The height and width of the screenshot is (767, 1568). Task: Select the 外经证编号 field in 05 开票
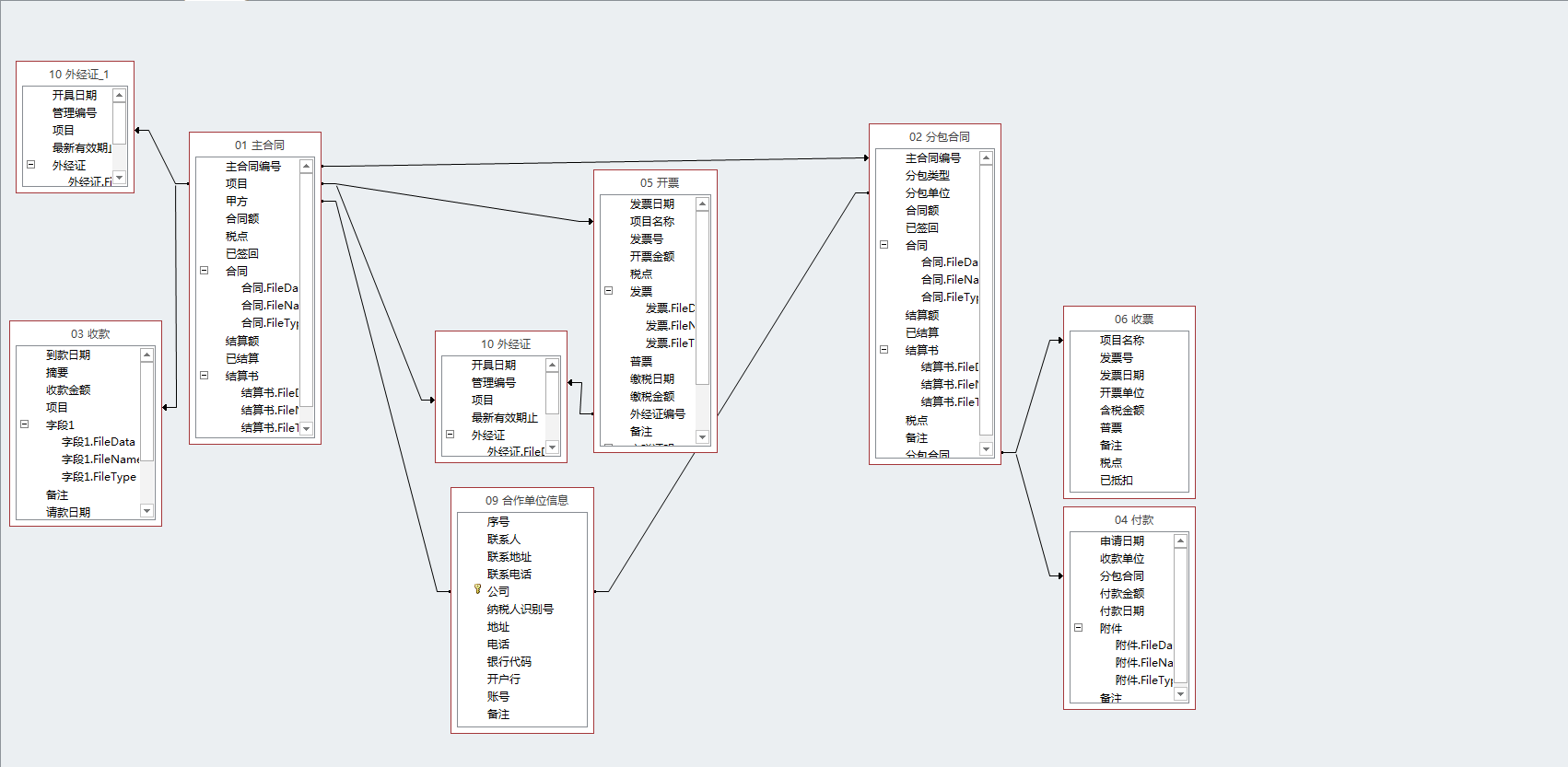(x=658, y=413)
